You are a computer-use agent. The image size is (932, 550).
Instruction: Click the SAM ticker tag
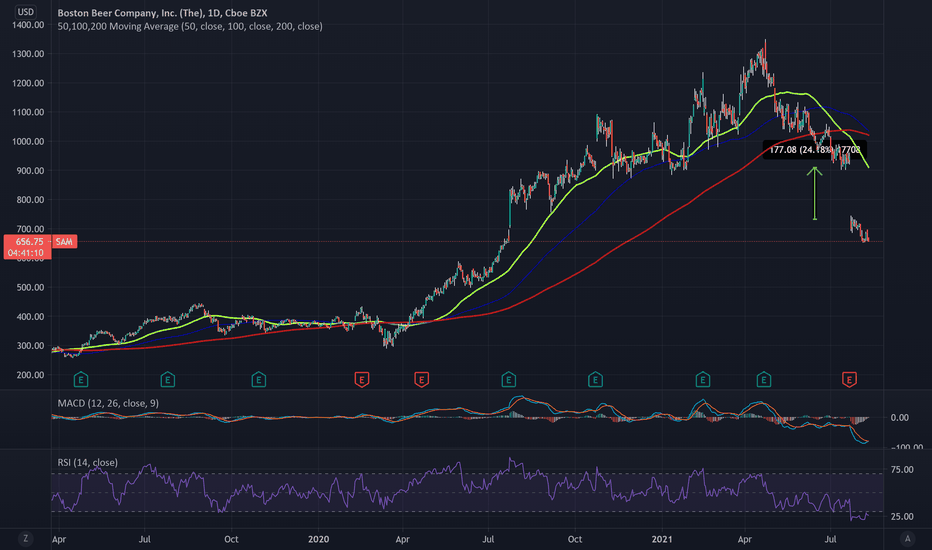[x=64, y=241]
